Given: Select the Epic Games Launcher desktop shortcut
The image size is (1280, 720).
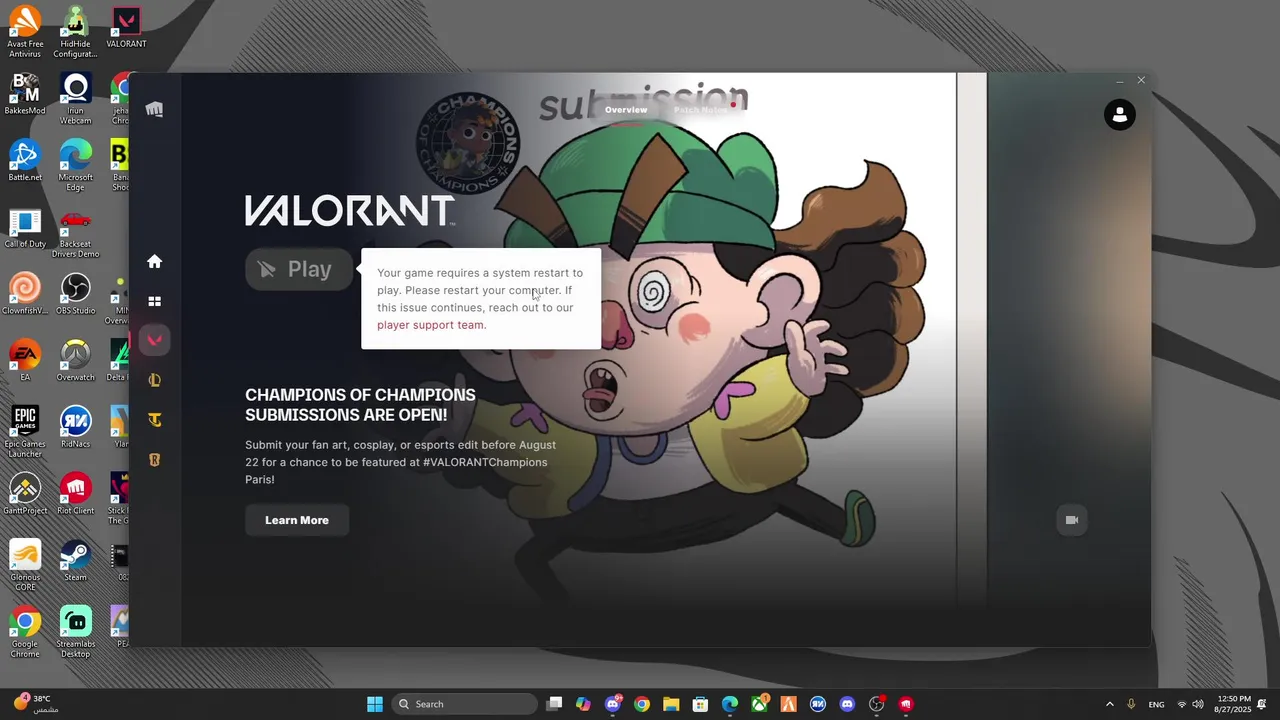Looking at the screenshot, I should tap(25, 432).
